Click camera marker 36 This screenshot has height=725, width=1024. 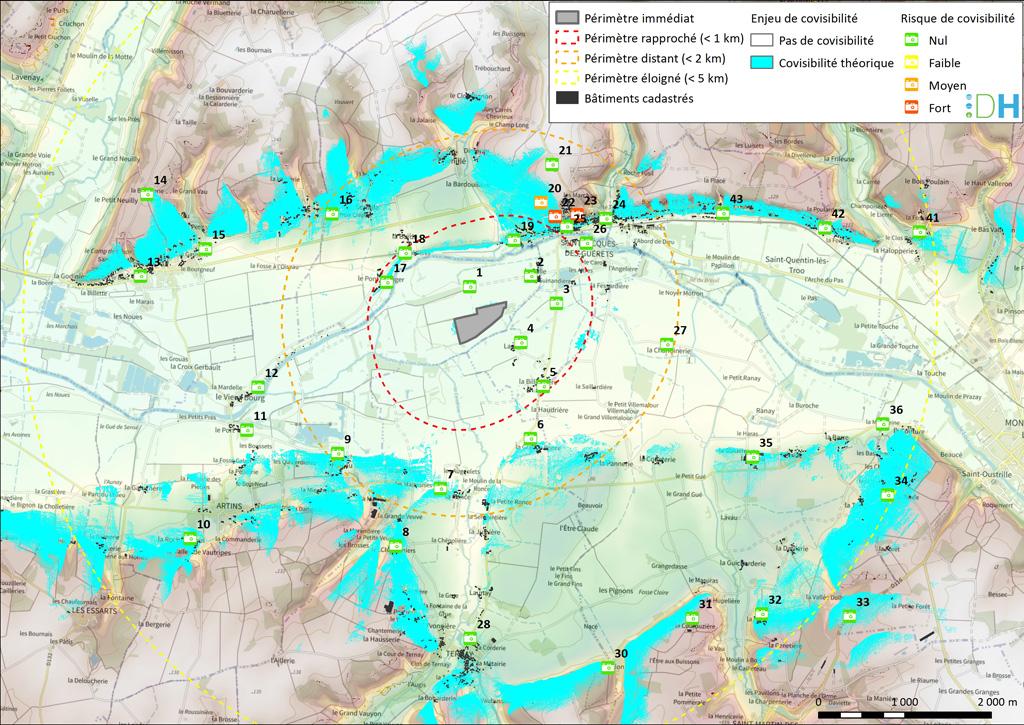(x=882, y=423)
